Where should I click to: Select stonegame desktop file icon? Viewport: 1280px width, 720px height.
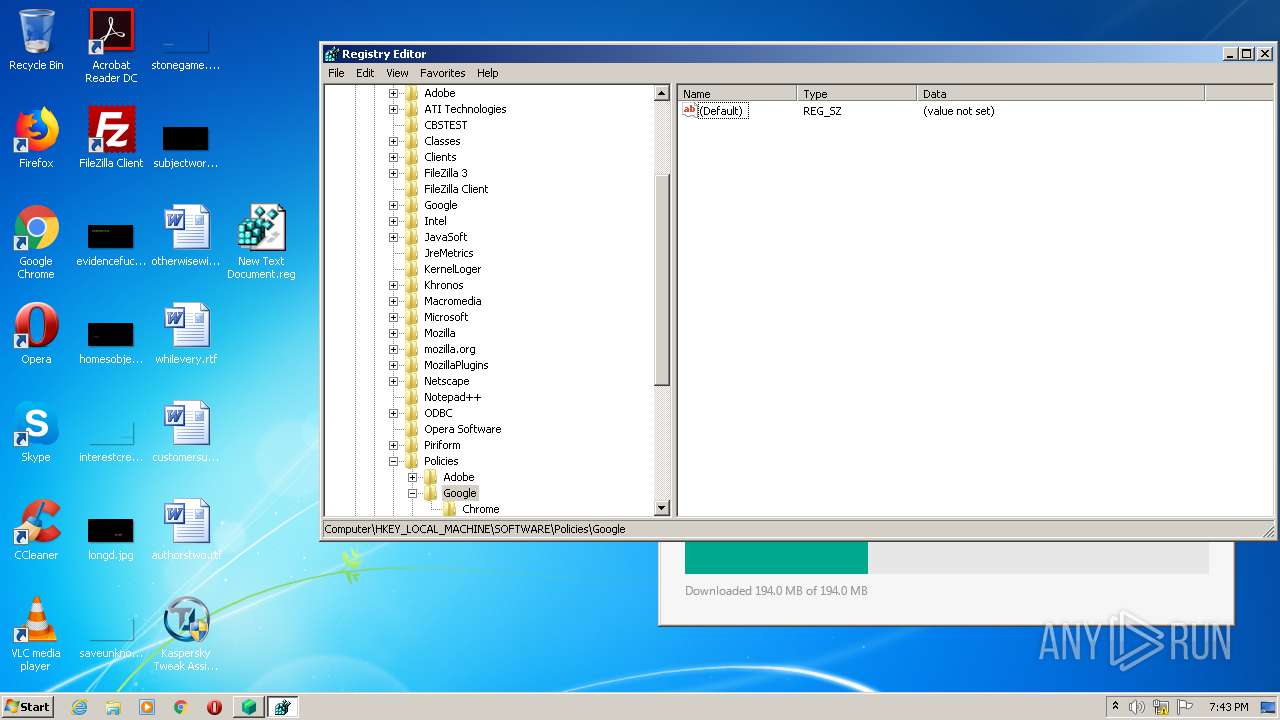(x=186, y=46)
